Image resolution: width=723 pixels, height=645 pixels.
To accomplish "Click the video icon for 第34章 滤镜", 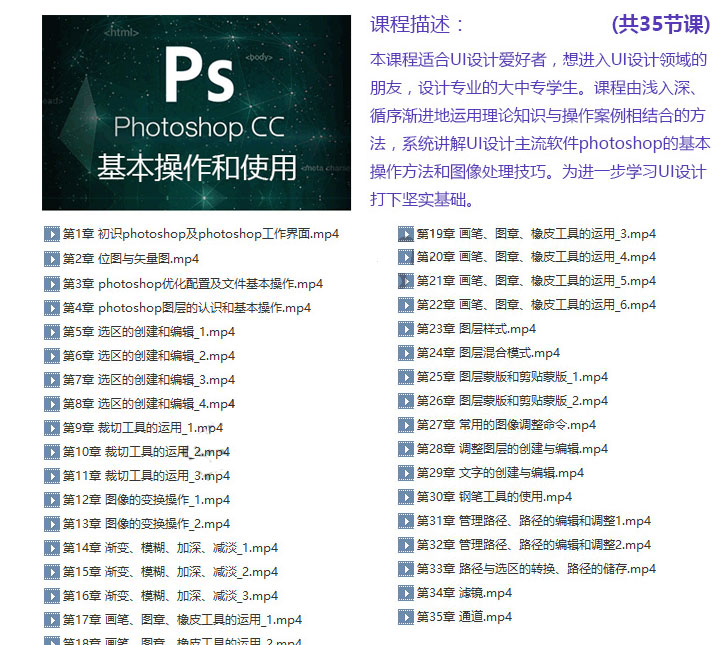I will click(406, 593).
